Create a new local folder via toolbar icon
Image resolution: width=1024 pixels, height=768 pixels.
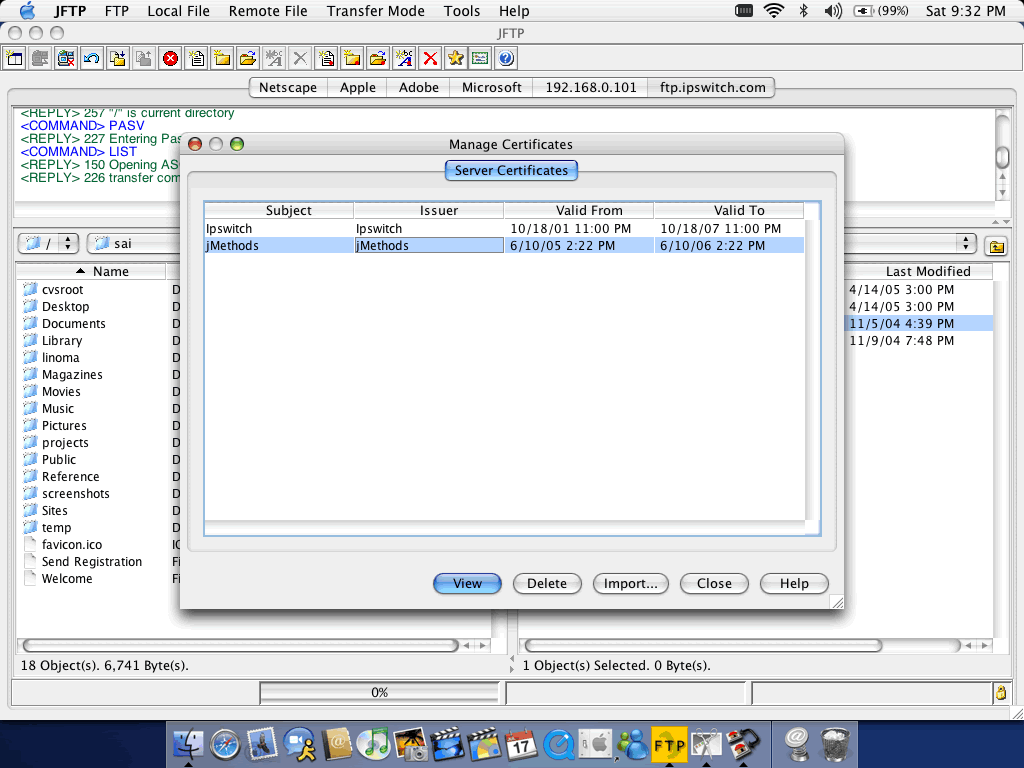coord(222,59)
